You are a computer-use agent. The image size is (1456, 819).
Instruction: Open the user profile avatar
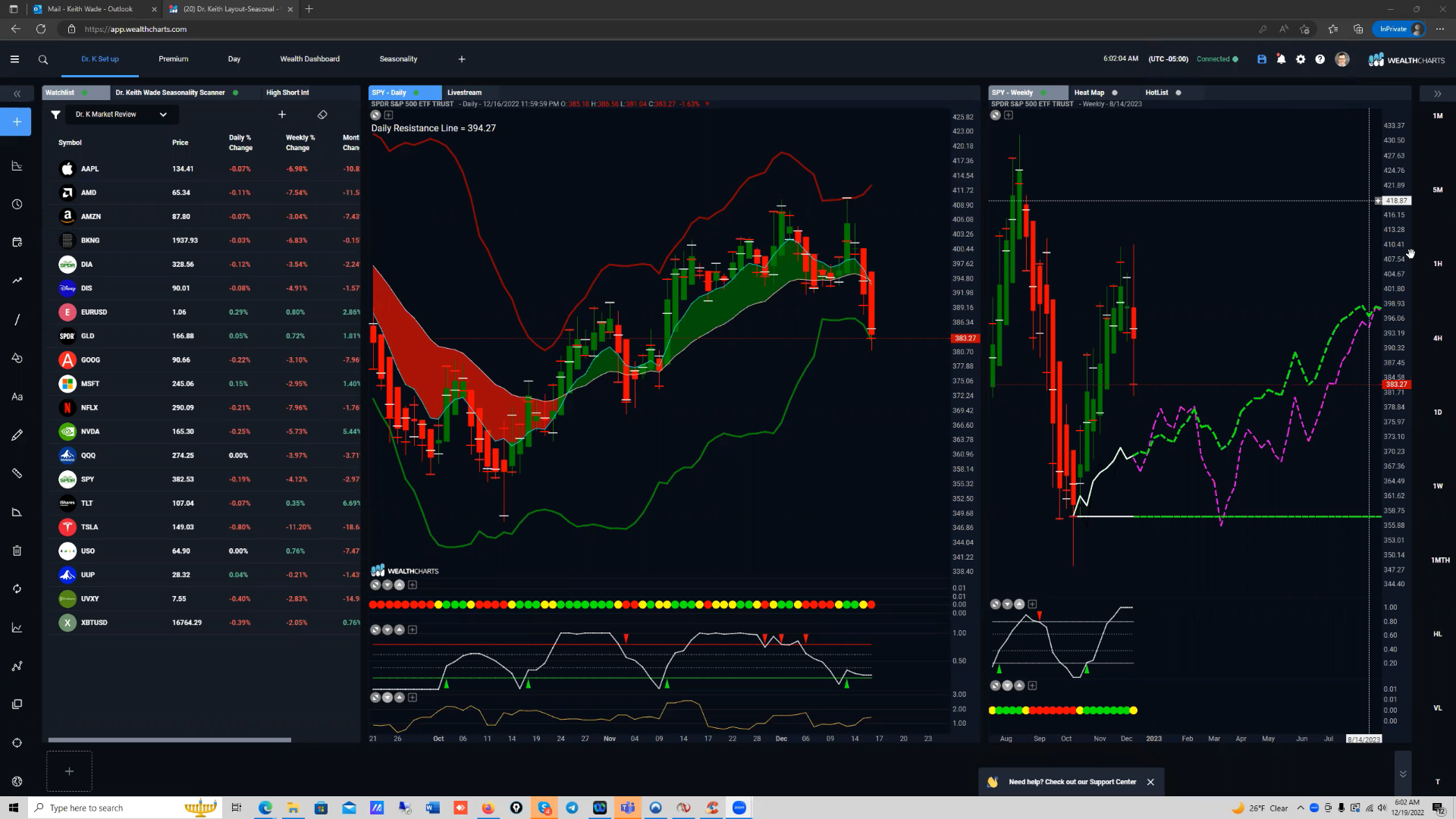point(1342,59)
